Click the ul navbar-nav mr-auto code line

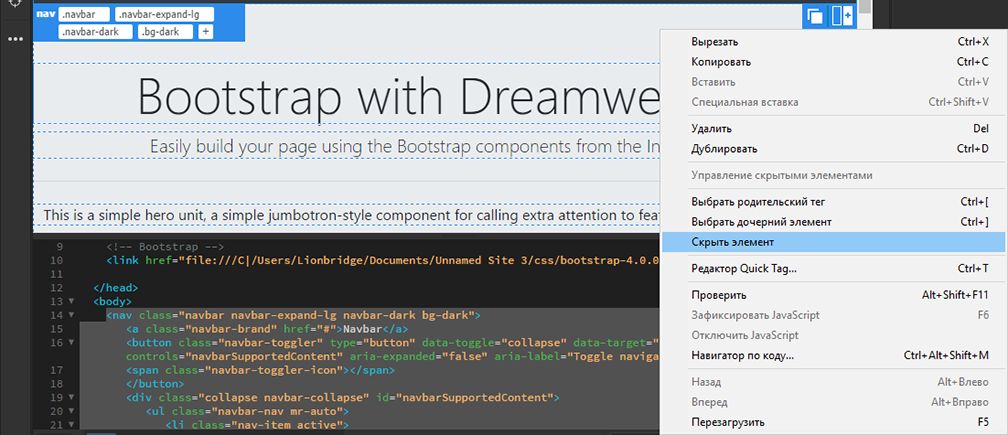248,411
